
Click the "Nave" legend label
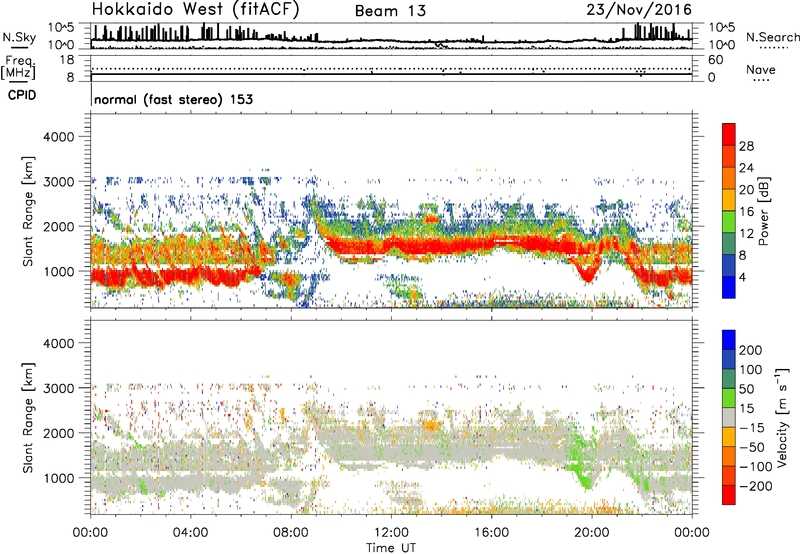tap(761, 69)
